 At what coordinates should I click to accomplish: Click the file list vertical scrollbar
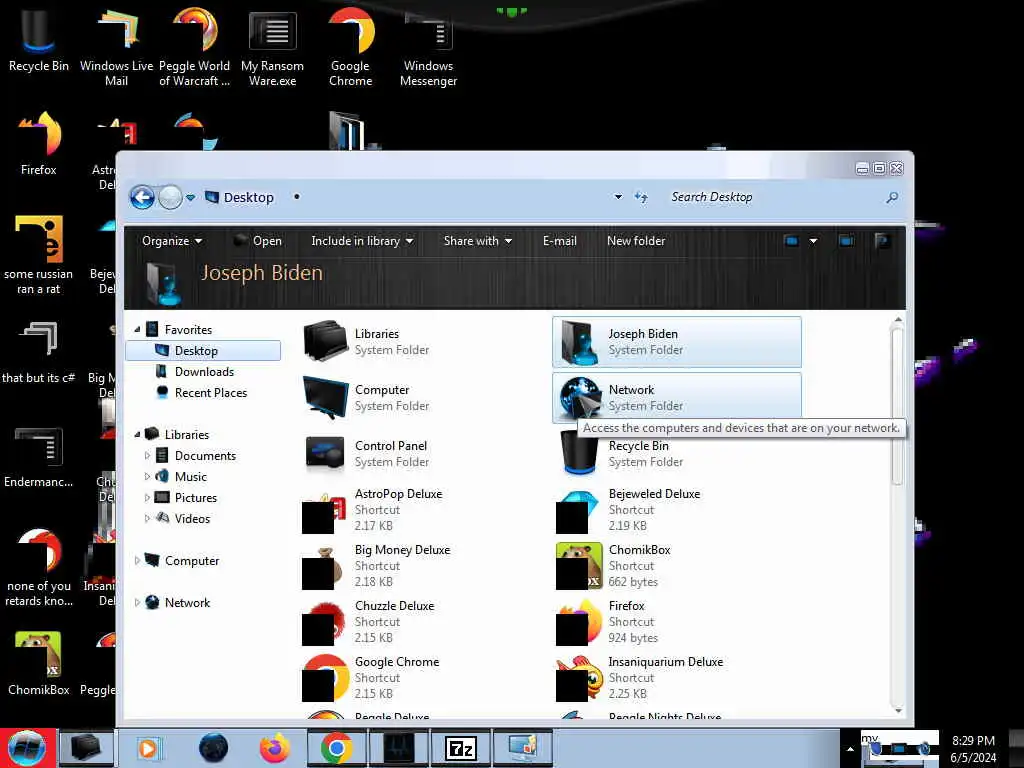point(898,406)
